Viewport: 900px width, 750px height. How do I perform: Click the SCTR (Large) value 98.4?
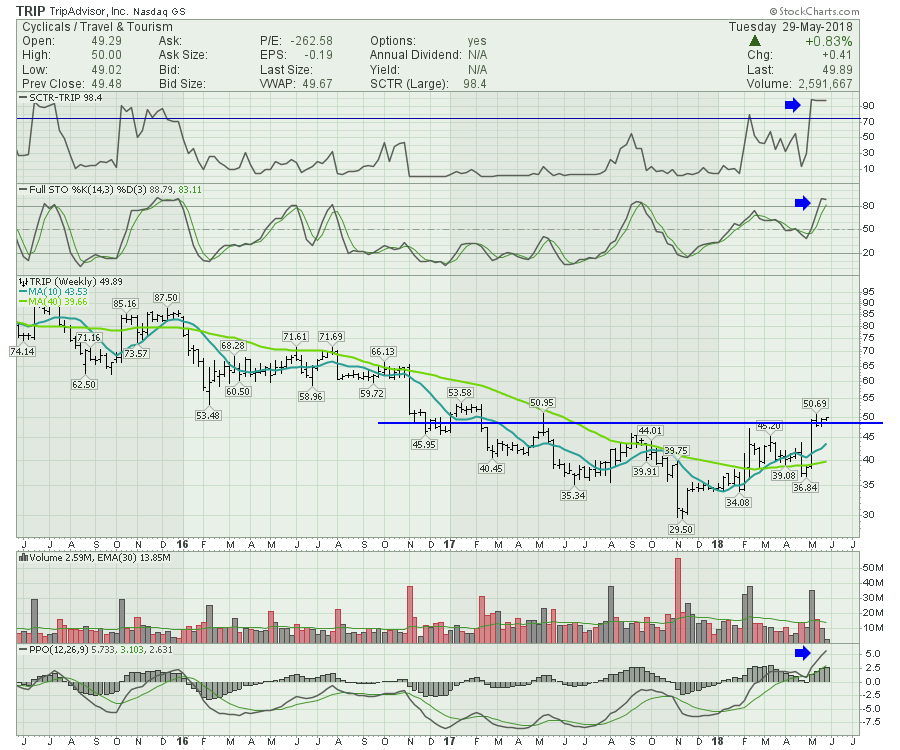pos(475,84)
